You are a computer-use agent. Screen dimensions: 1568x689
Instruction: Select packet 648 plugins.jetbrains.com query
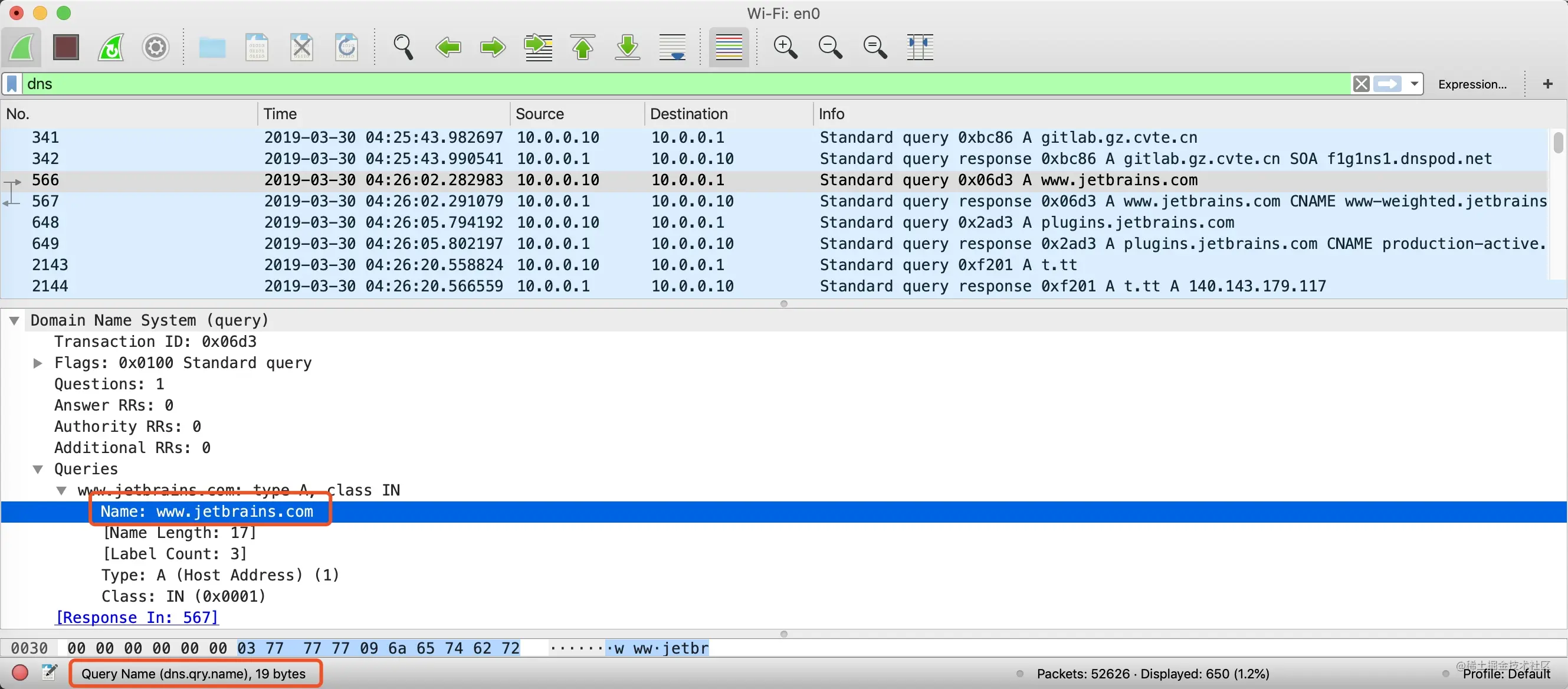(774, 223)
